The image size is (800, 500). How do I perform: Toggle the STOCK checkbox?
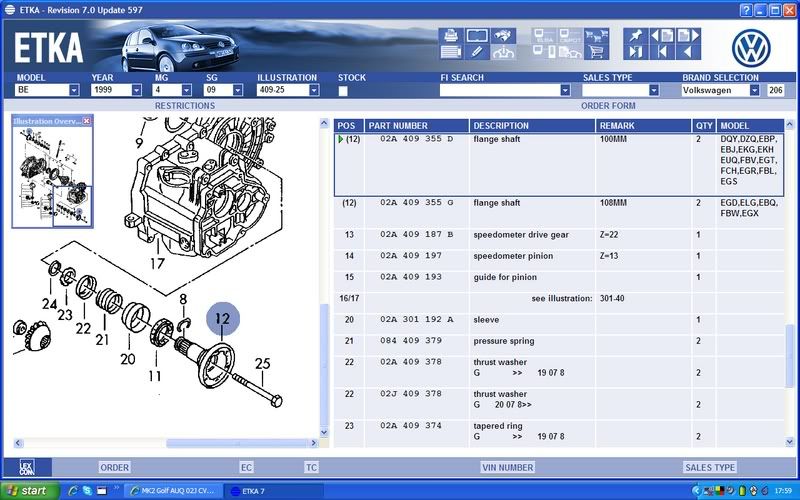pyautogui.click(x=343, y=91)
